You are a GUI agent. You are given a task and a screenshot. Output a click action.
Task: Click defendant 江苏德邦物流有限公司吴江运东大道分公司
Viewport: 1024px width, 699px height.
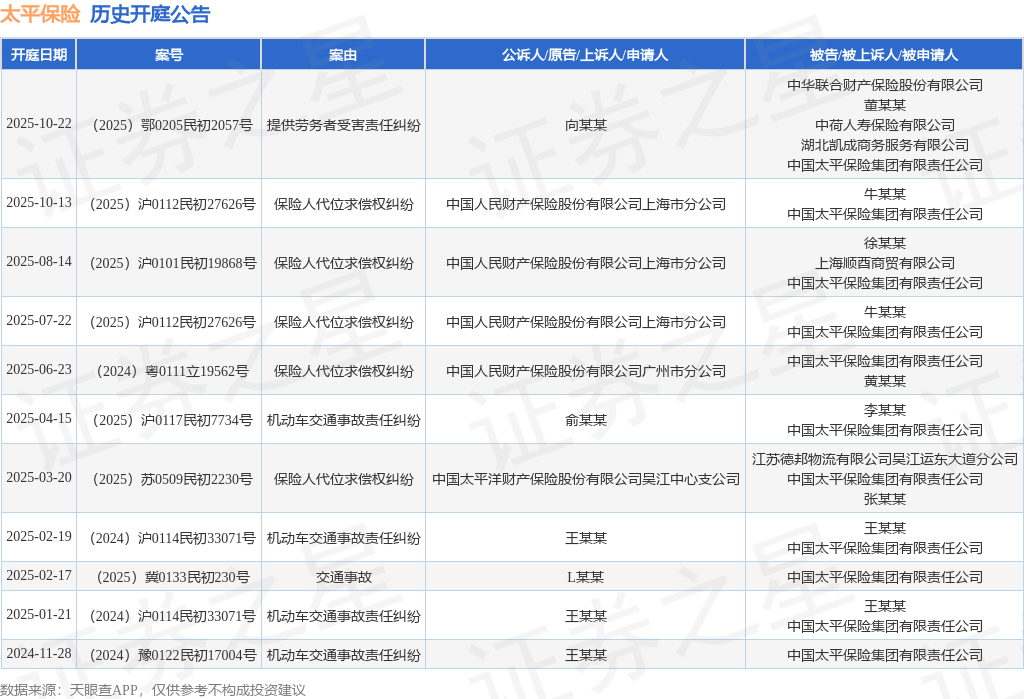[x=884, y=459]
